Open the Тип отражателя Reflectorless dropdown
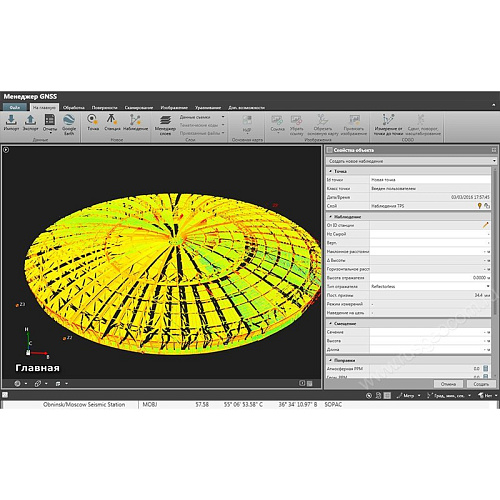 pos(430,286)
